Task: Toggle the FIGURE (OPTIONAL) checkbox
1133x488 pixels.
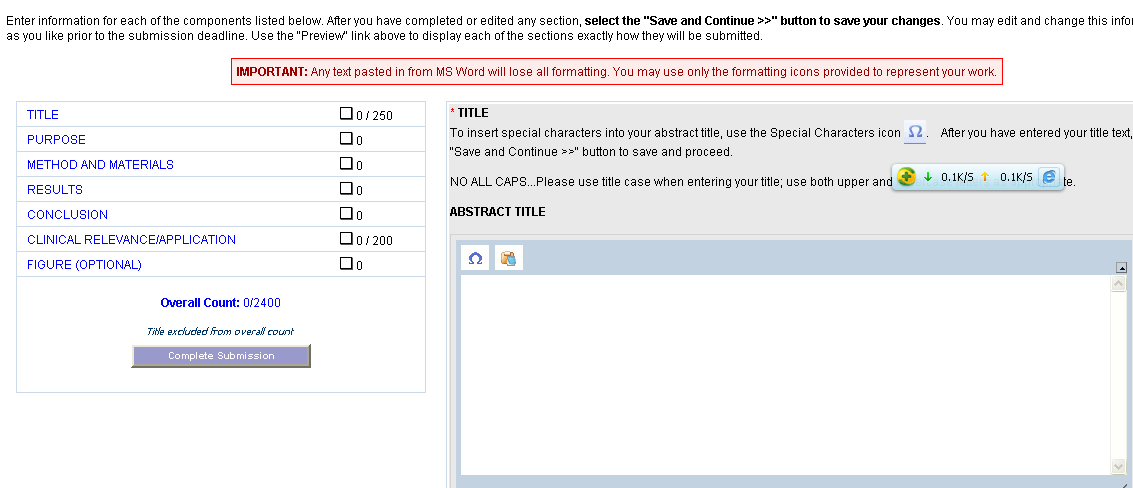Action: (346, 264)
